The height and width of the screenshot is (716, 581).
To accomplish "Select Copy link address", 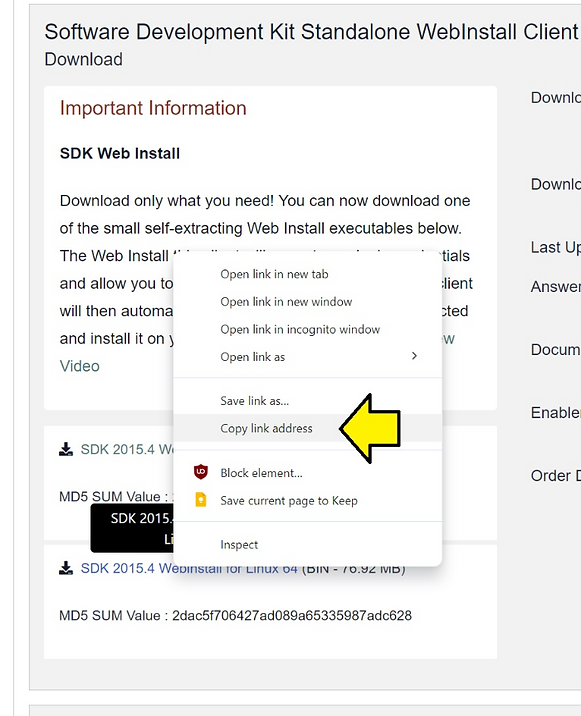I will (307, 428).
